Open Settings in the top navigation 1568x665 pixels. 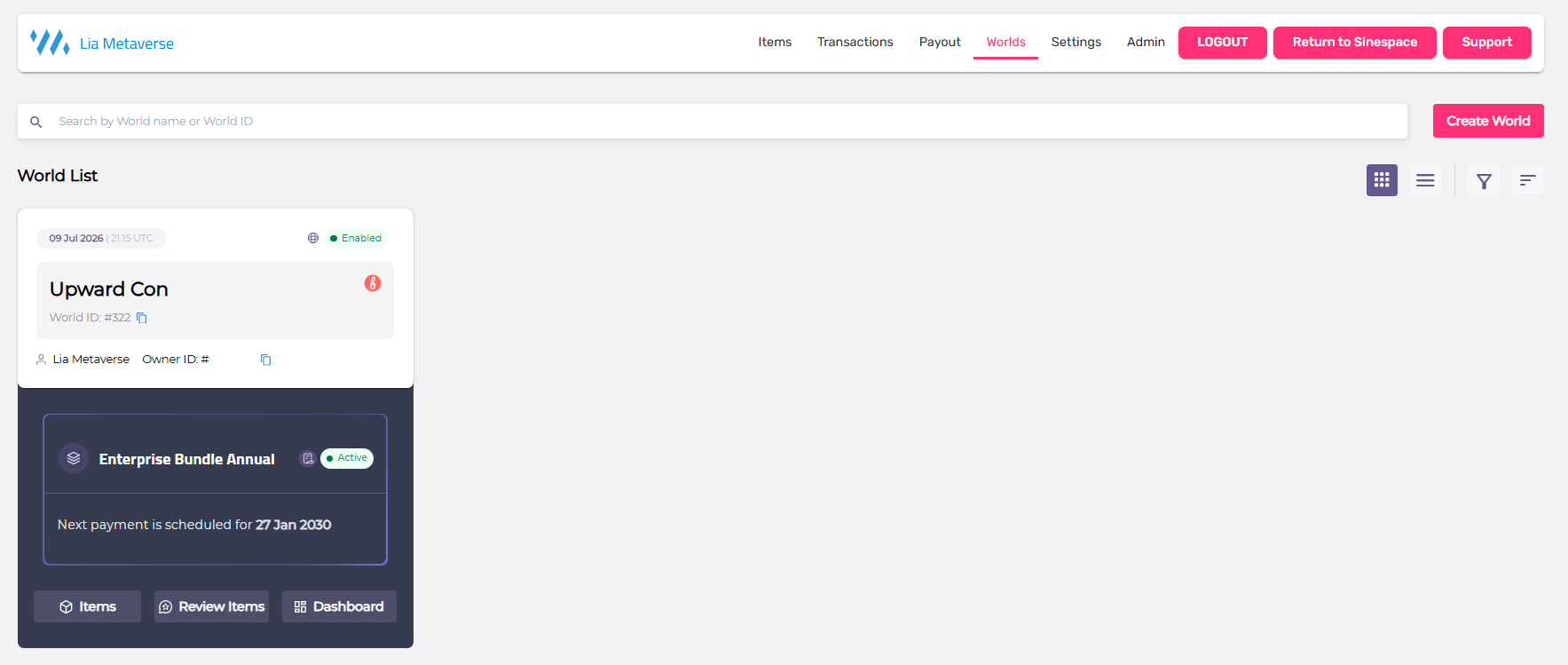1076,42
